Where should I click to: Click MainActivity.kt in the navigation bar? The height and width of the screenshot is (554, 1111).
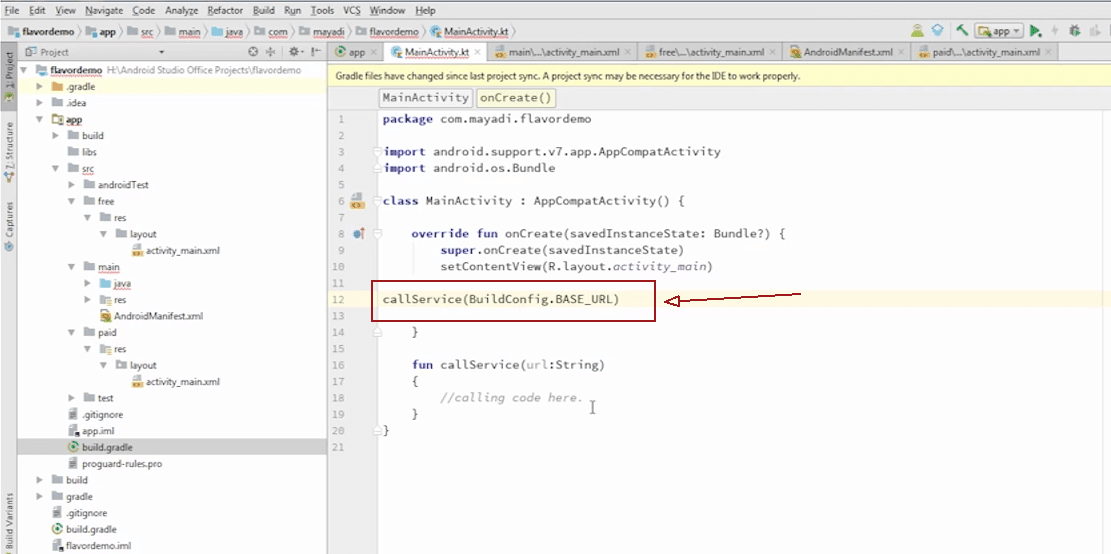[x=470, y=32]
